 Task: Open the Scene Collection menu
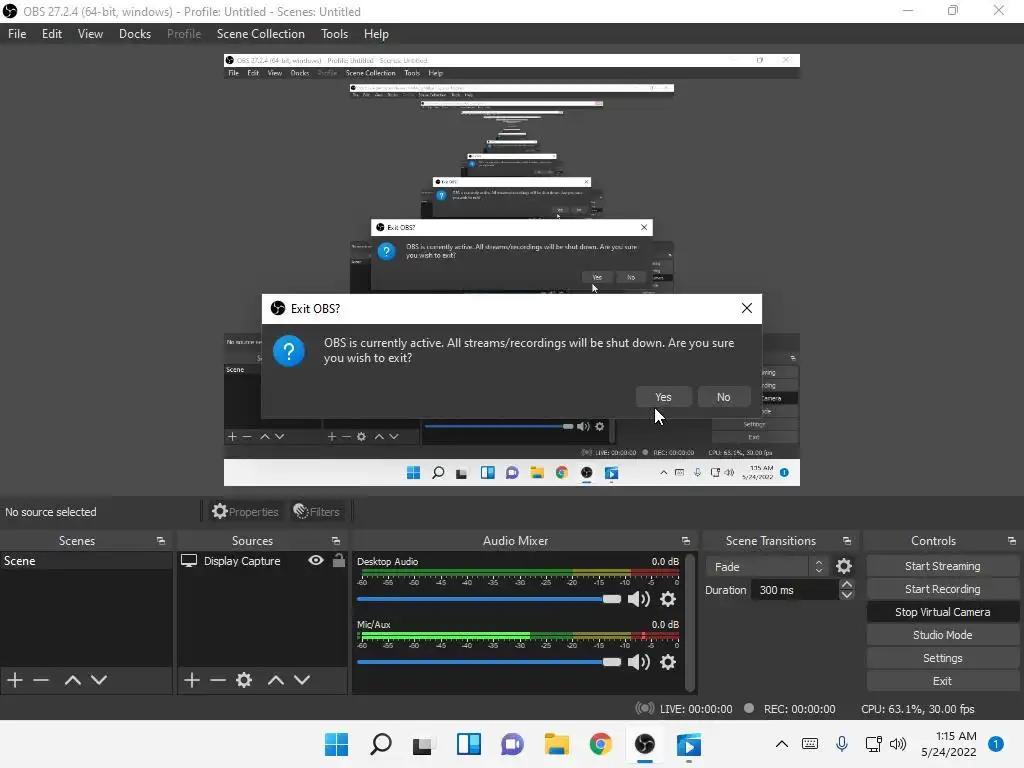(261, 34)
